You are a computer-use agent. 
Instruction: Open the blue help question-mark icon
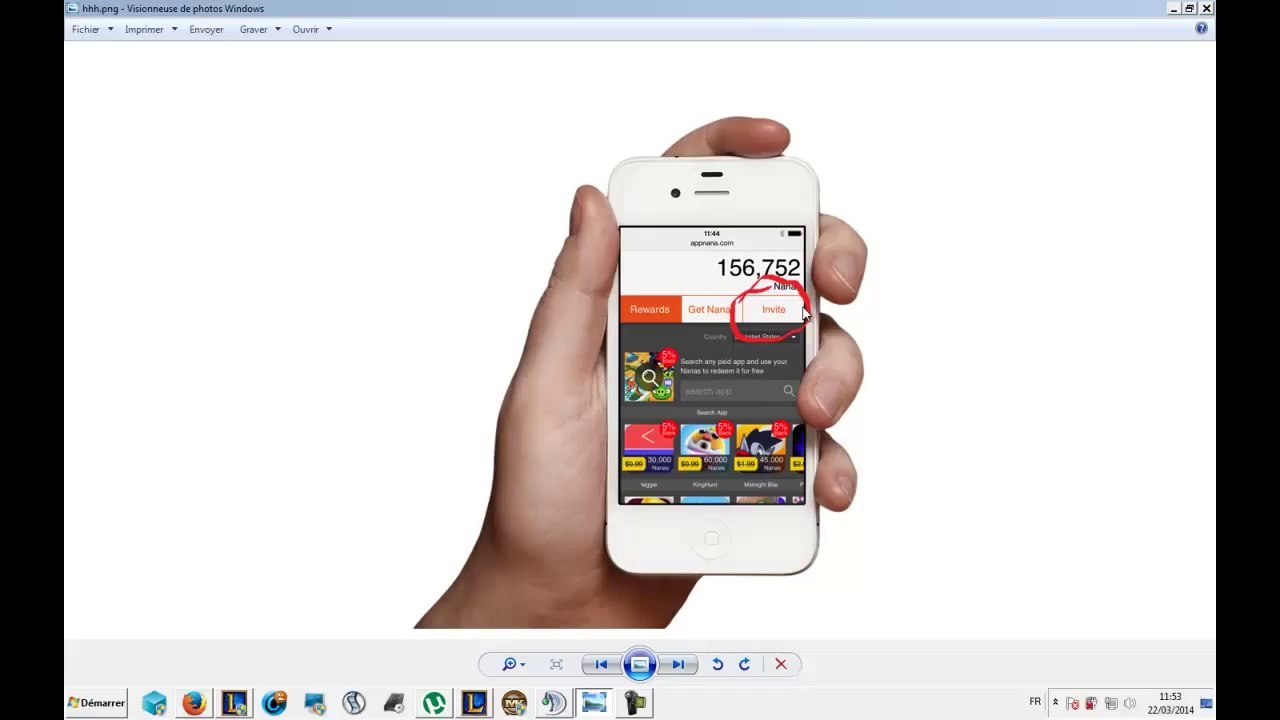(1201, 29)
